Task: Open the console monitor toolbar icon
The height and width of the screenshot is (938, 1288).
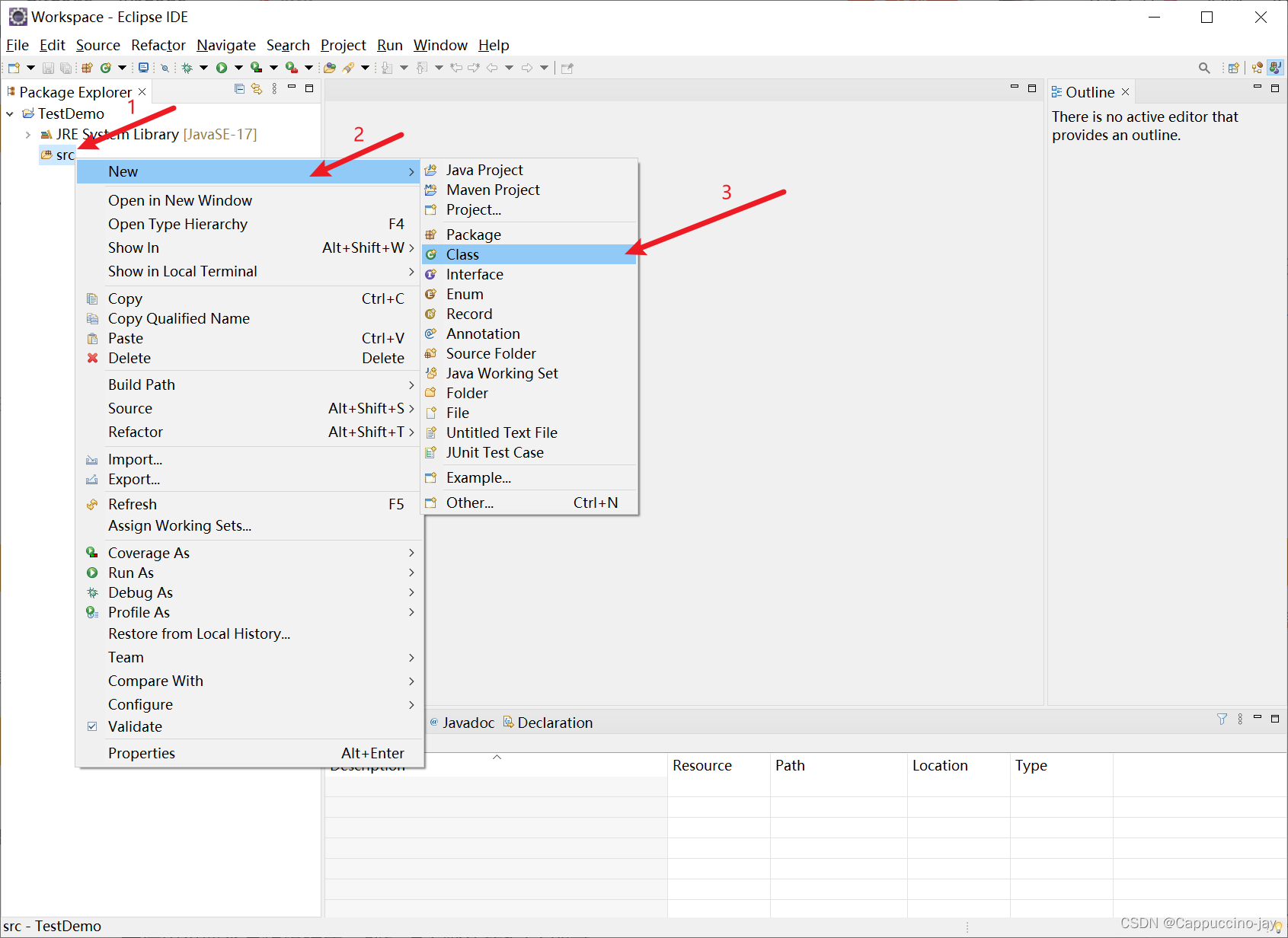Action: (x=143, y=68)
